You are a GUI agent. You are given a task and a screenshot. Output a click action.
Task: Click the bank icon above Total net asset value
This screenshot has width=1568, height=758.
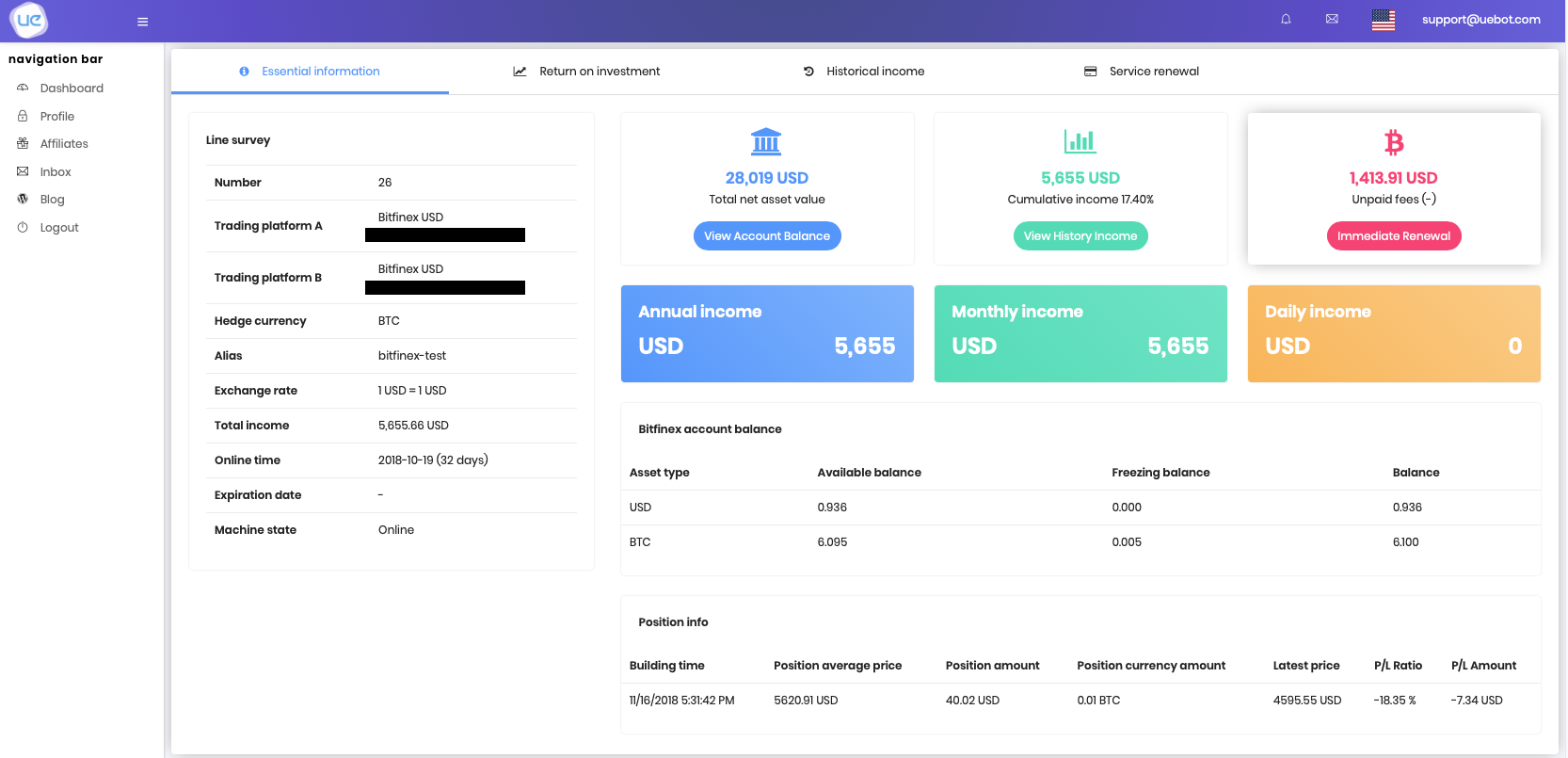pyautogui.click(x=766, y=141)
